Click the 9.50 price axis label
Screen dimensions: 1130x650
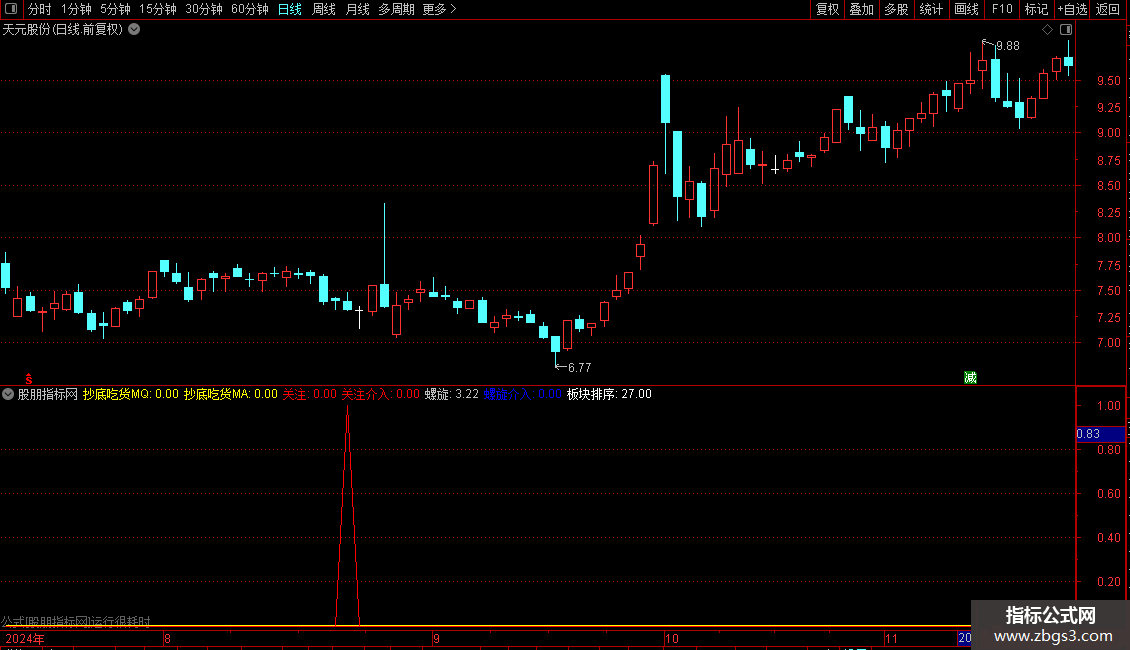[1108, 81]
